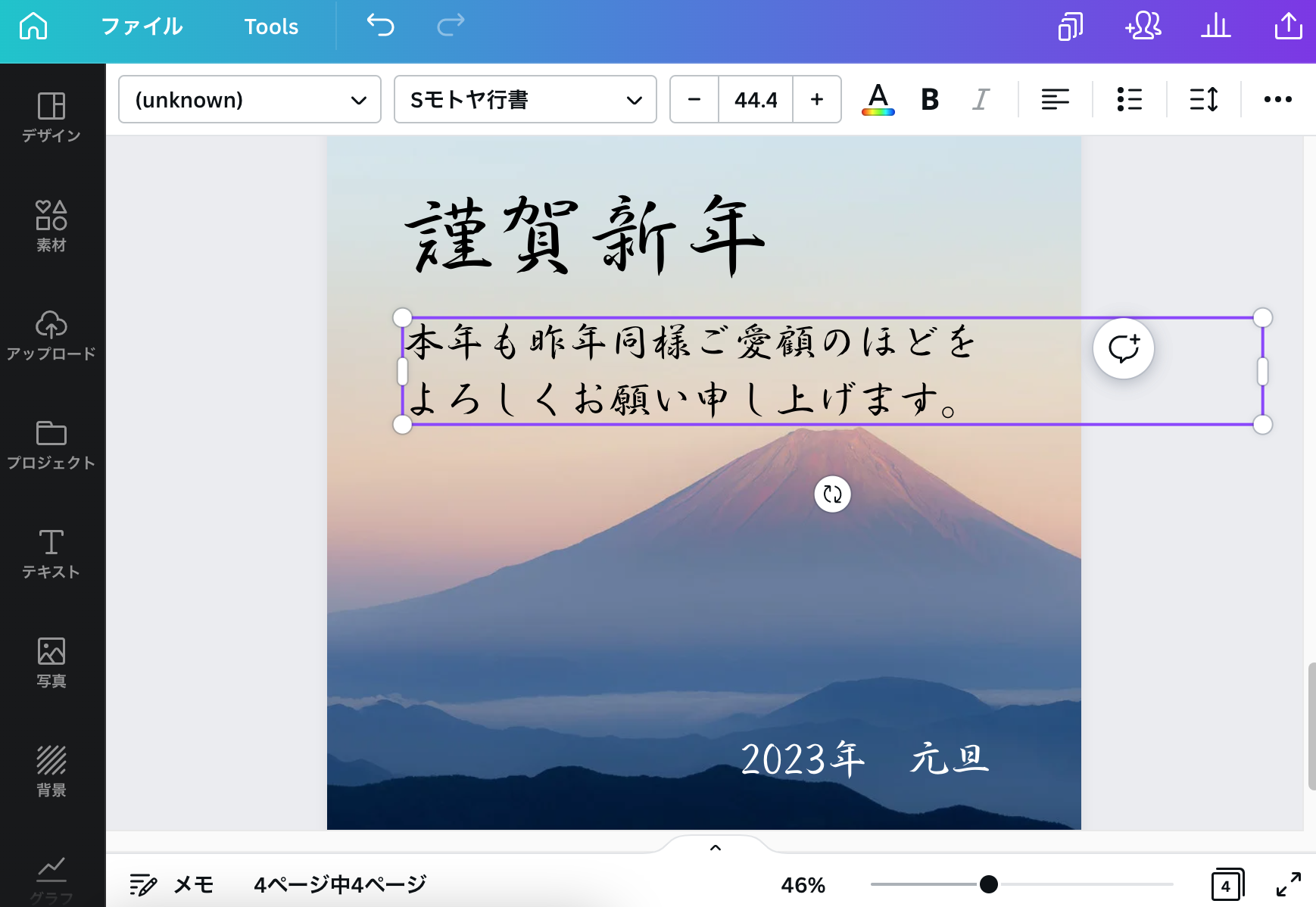
Task: Expand the (unknown) style dropdown
Action: [x=250, y=99]
